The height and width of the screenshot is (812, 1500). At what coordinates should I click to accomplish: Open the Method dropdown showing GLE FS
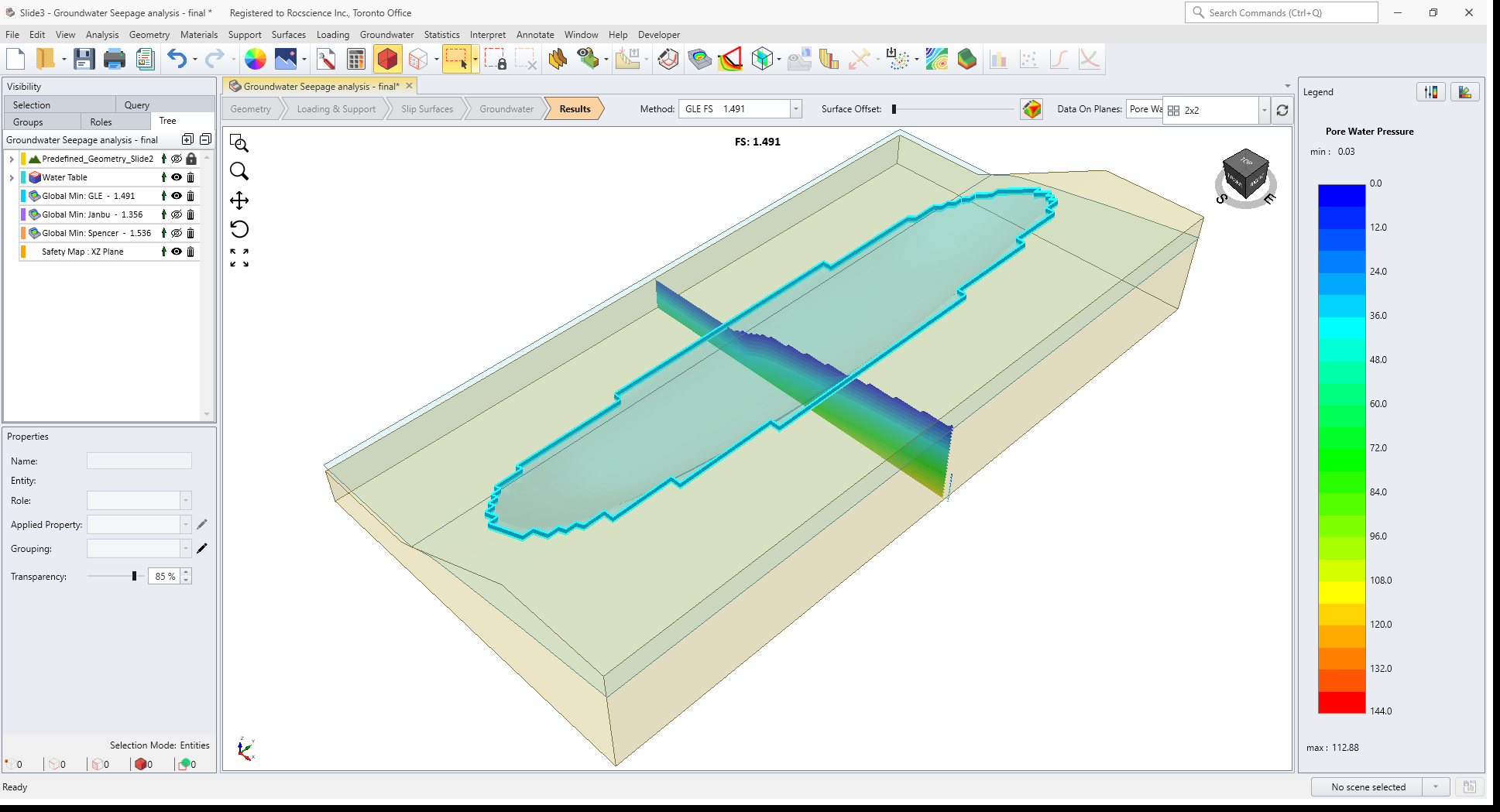pyautogui.click(x=795, y=108)
